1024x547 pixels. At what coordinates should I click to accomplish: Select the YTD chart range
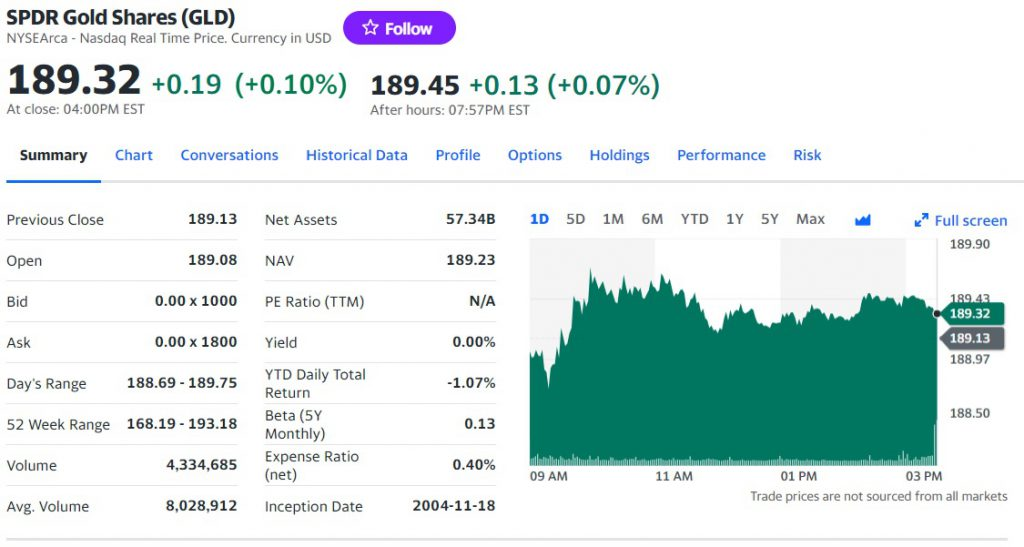point(694,219)
